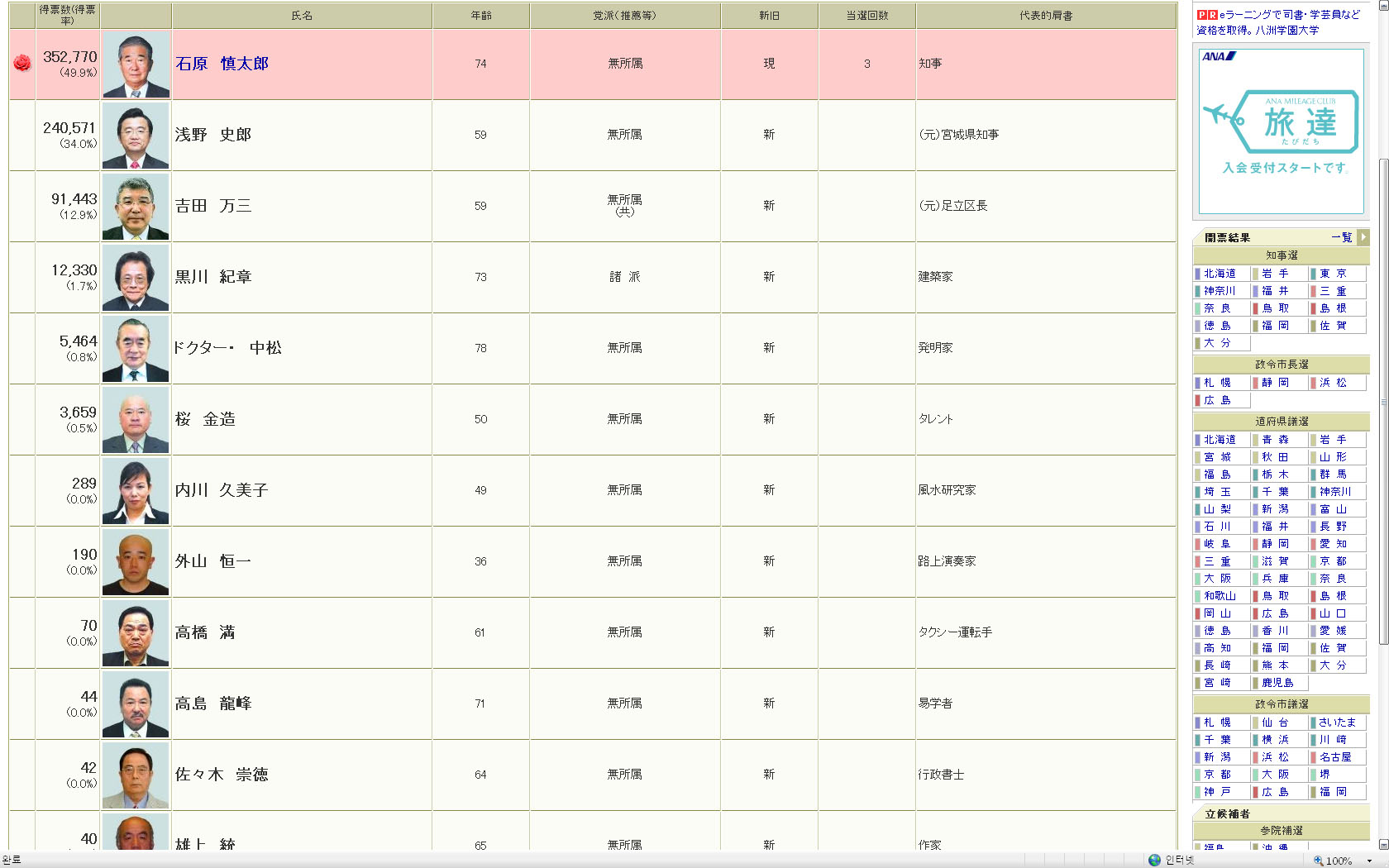1389x868 pixels.
Task: Click the red PR advertisement badge
Action: click(1207, 15)
